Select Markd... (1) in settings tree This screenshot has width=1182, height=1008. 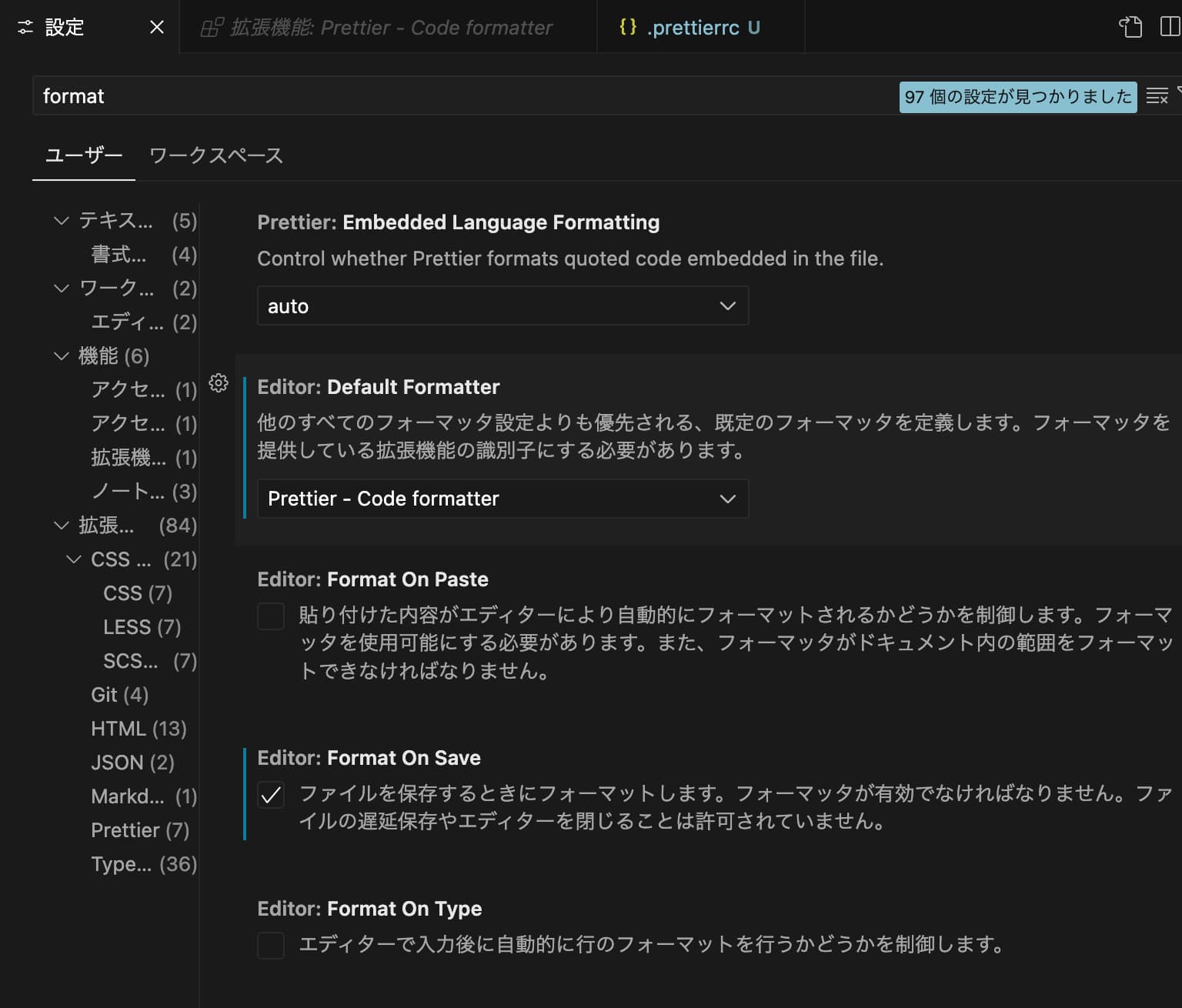(x=144, y=796)
